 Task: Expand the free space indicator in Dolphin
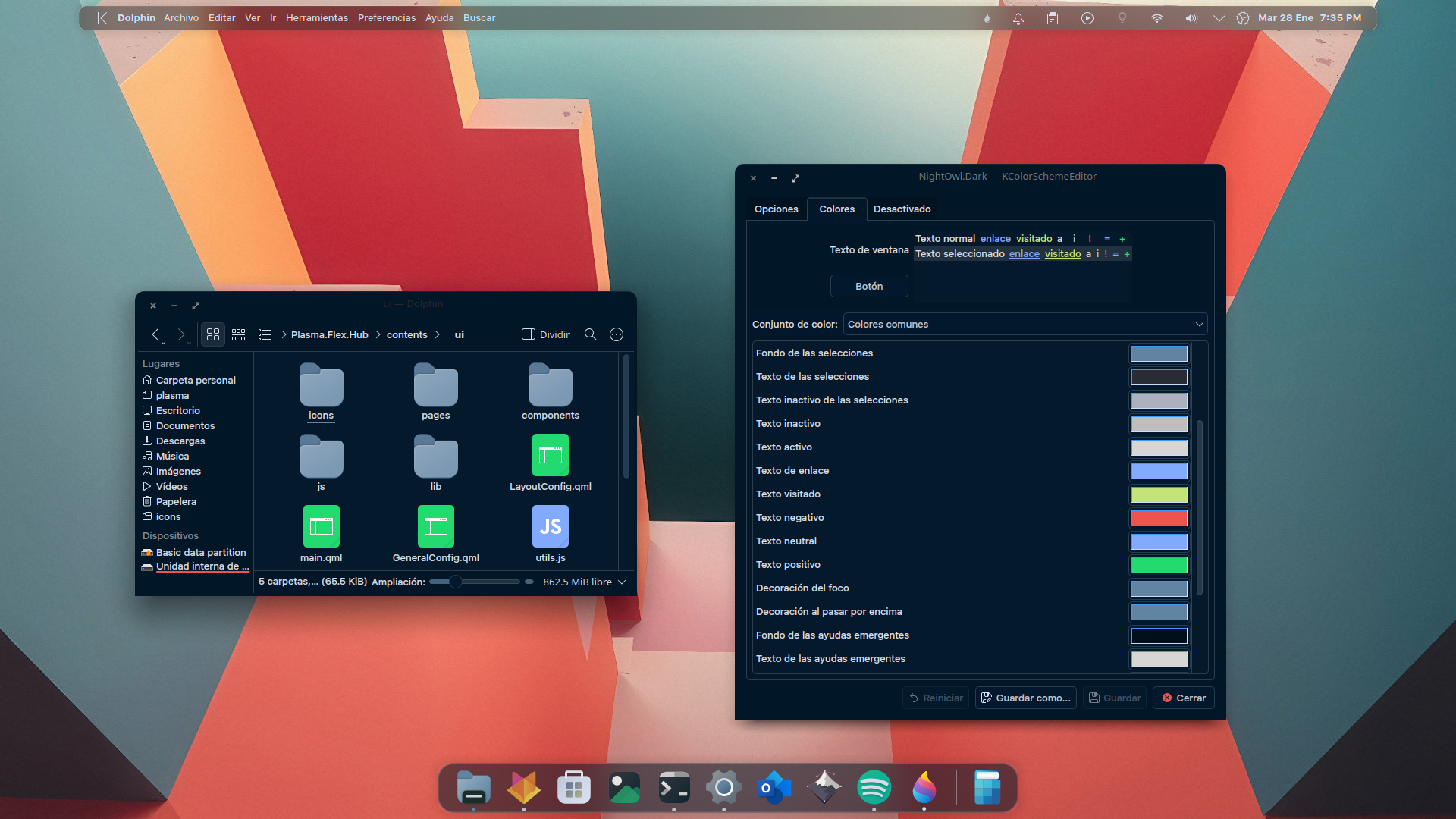(x=622, y=582)
